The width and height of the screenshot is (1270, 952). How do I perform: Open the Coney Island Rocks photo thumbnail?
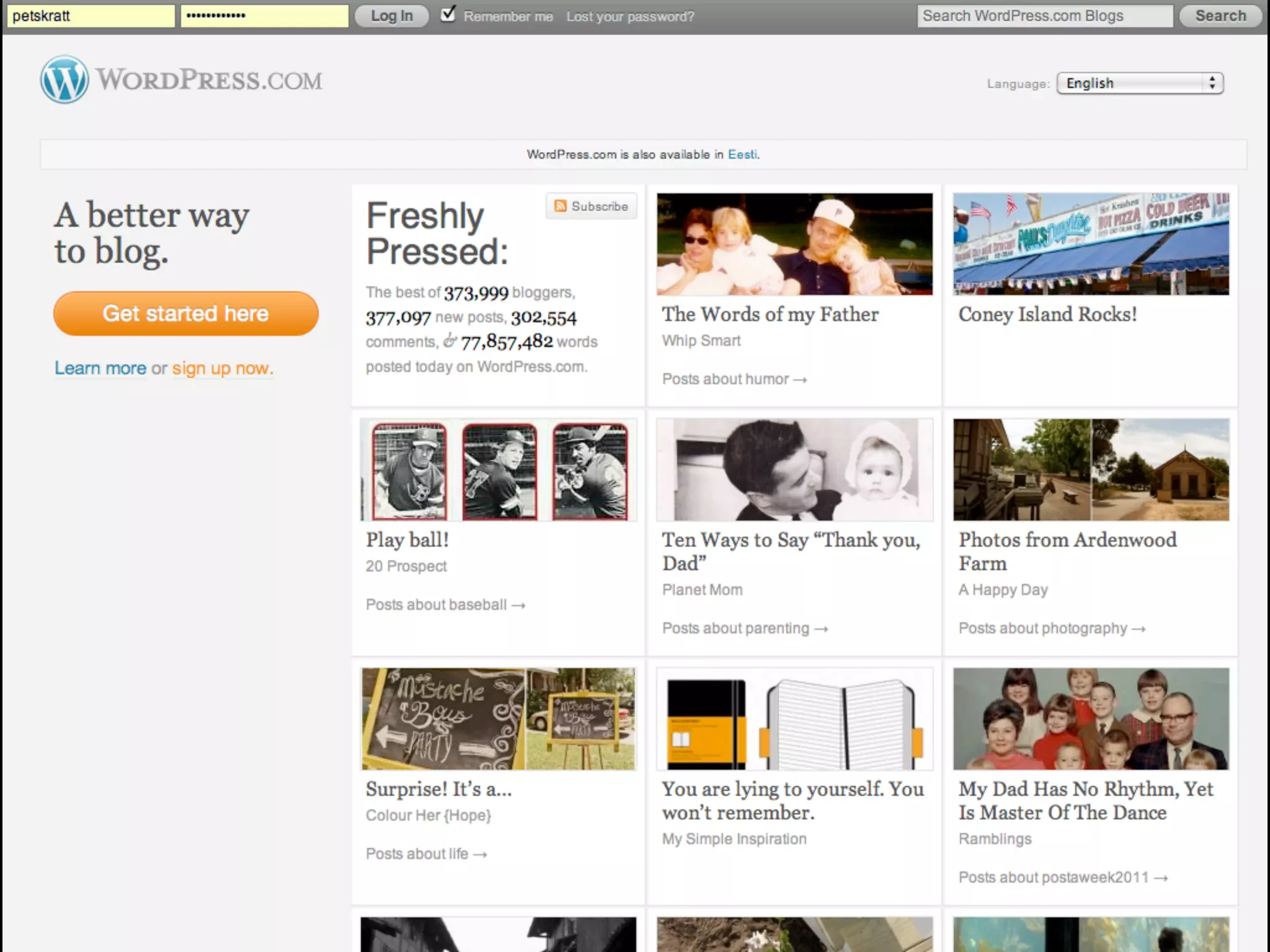pos(1091,244)
